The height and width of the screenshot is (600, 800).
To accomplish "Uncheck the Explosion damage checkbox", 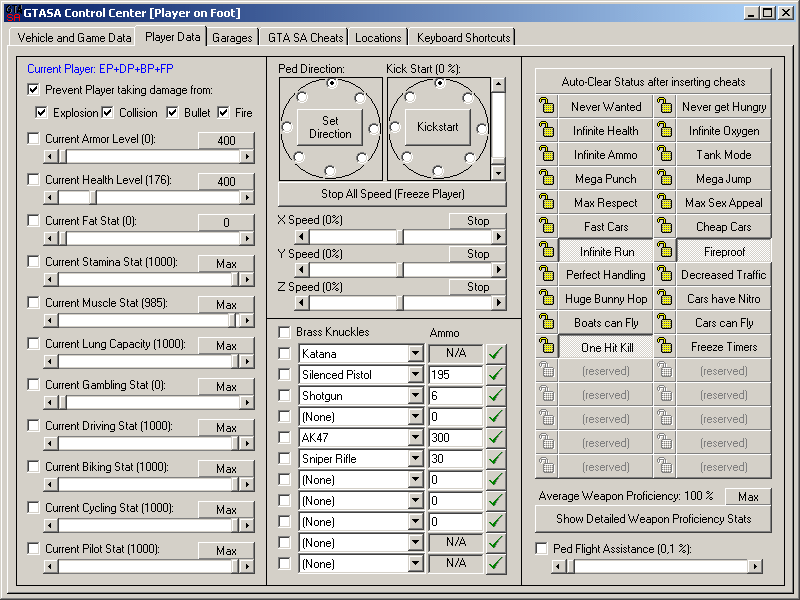I will 42,113.
